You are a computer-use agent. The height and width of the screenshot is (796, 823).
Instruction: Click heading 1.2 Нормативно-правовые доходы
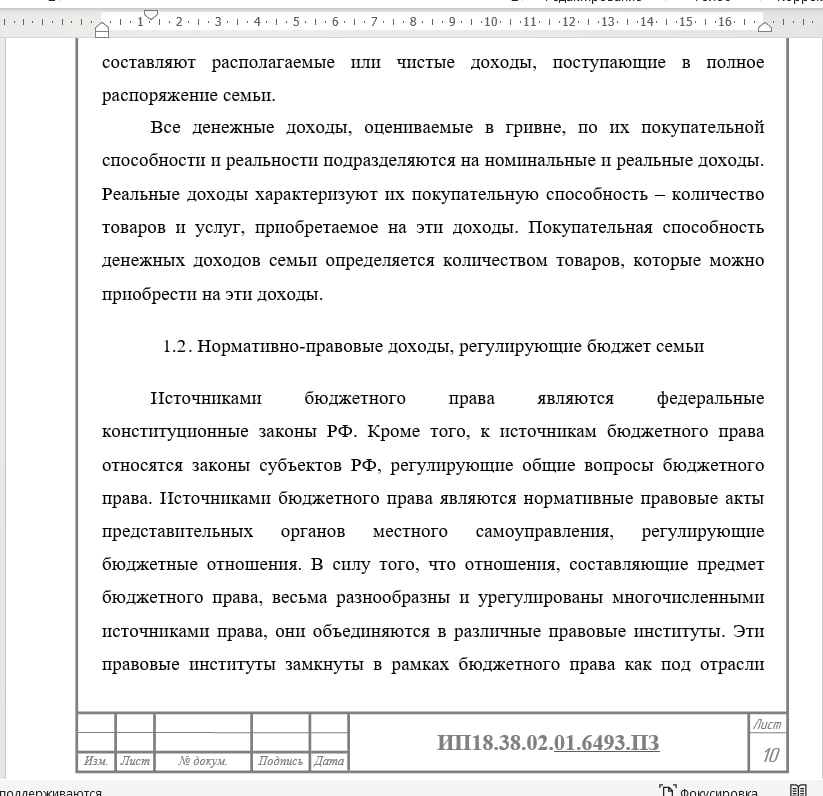point(433,347)
